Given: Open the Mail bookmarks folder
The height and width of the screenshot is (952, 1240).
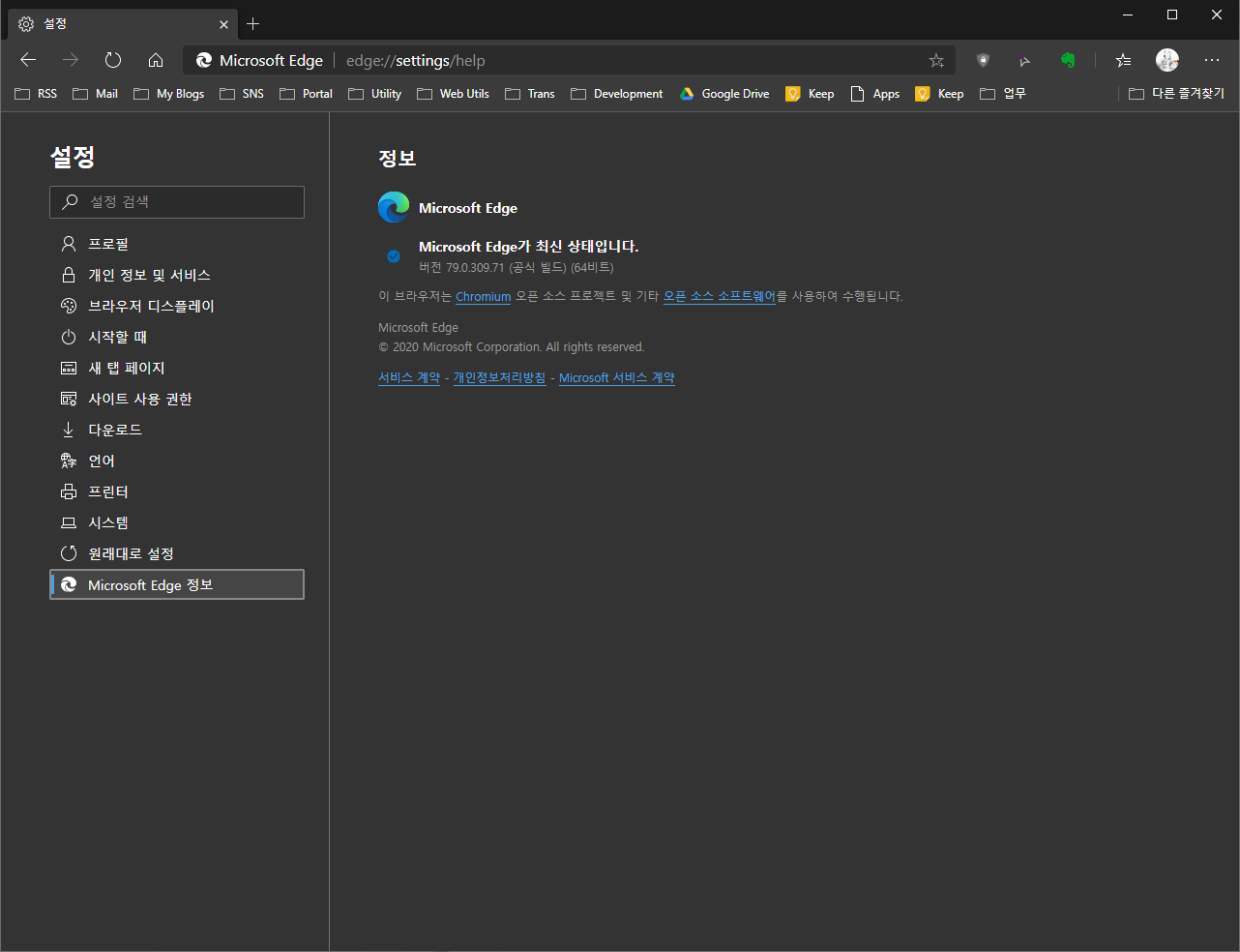Looking at the screenshot, I should tap(95, 94).
